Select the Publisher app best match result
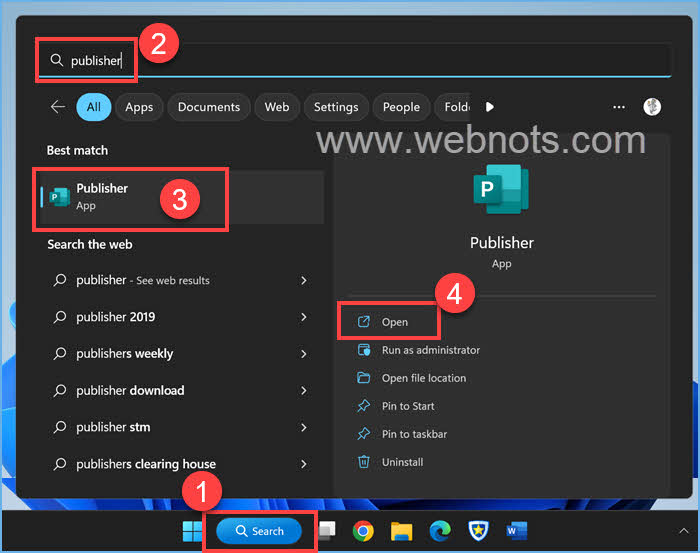The height and width of the screenshot is (553, 700). click(x=182, y=197)
